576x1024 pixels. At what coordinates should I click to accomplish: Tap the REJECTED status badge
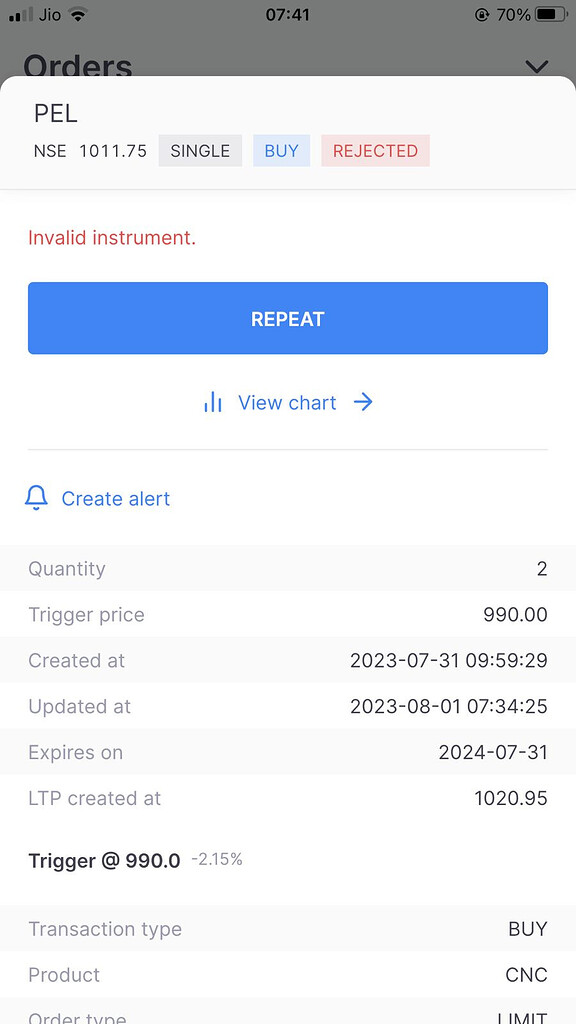(x=375, y=151)
